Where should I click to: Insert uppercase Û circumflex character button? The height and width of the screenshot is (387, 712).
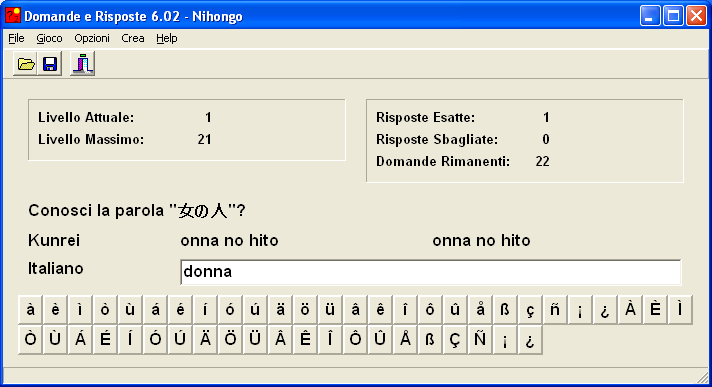point(380,340)
